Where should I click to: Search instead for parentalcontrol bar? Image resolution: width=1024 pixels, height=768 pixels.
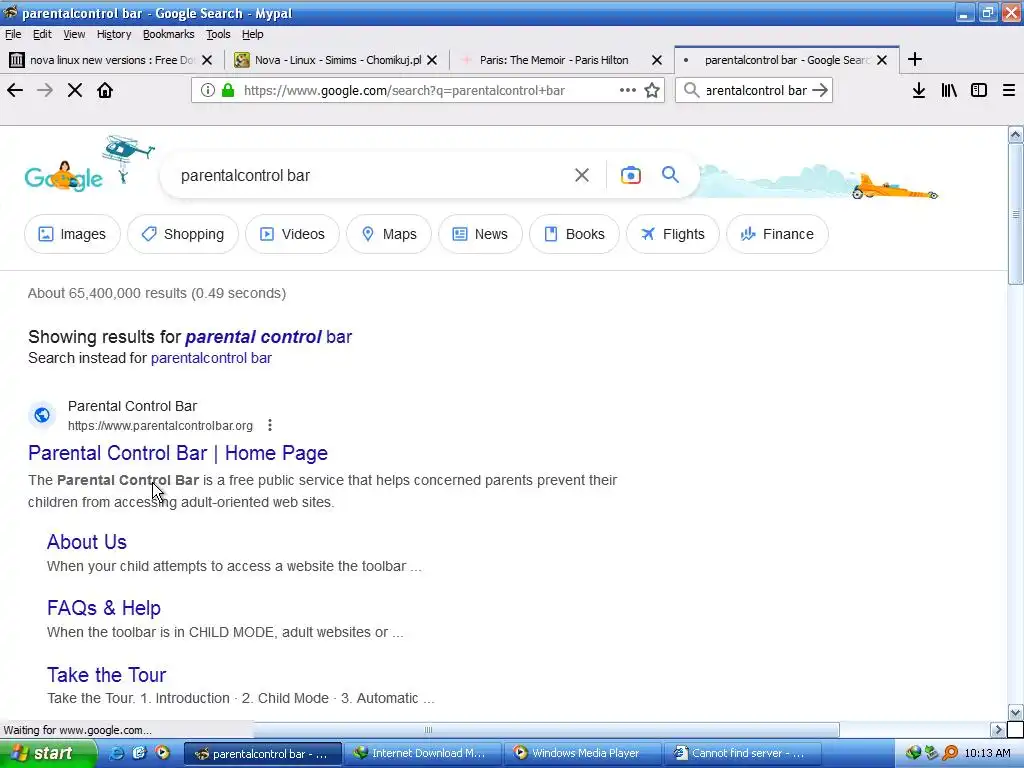211,358
